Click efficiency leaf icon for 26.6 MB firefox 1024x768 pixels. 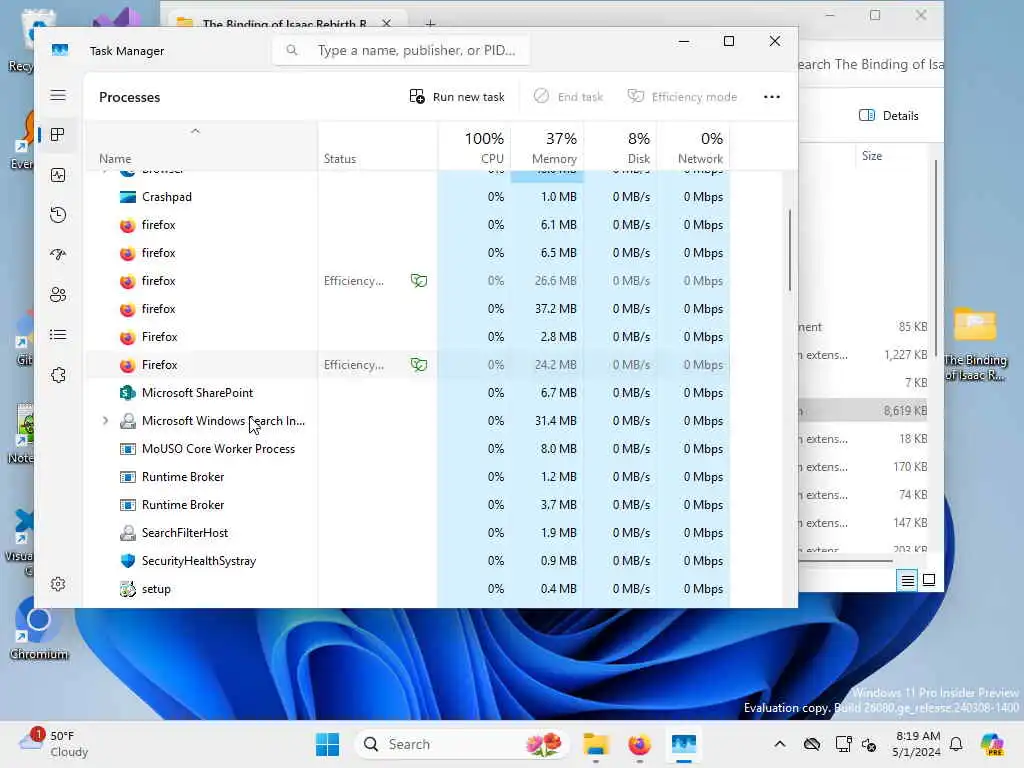pyautogui.click(x=419, y=281)
